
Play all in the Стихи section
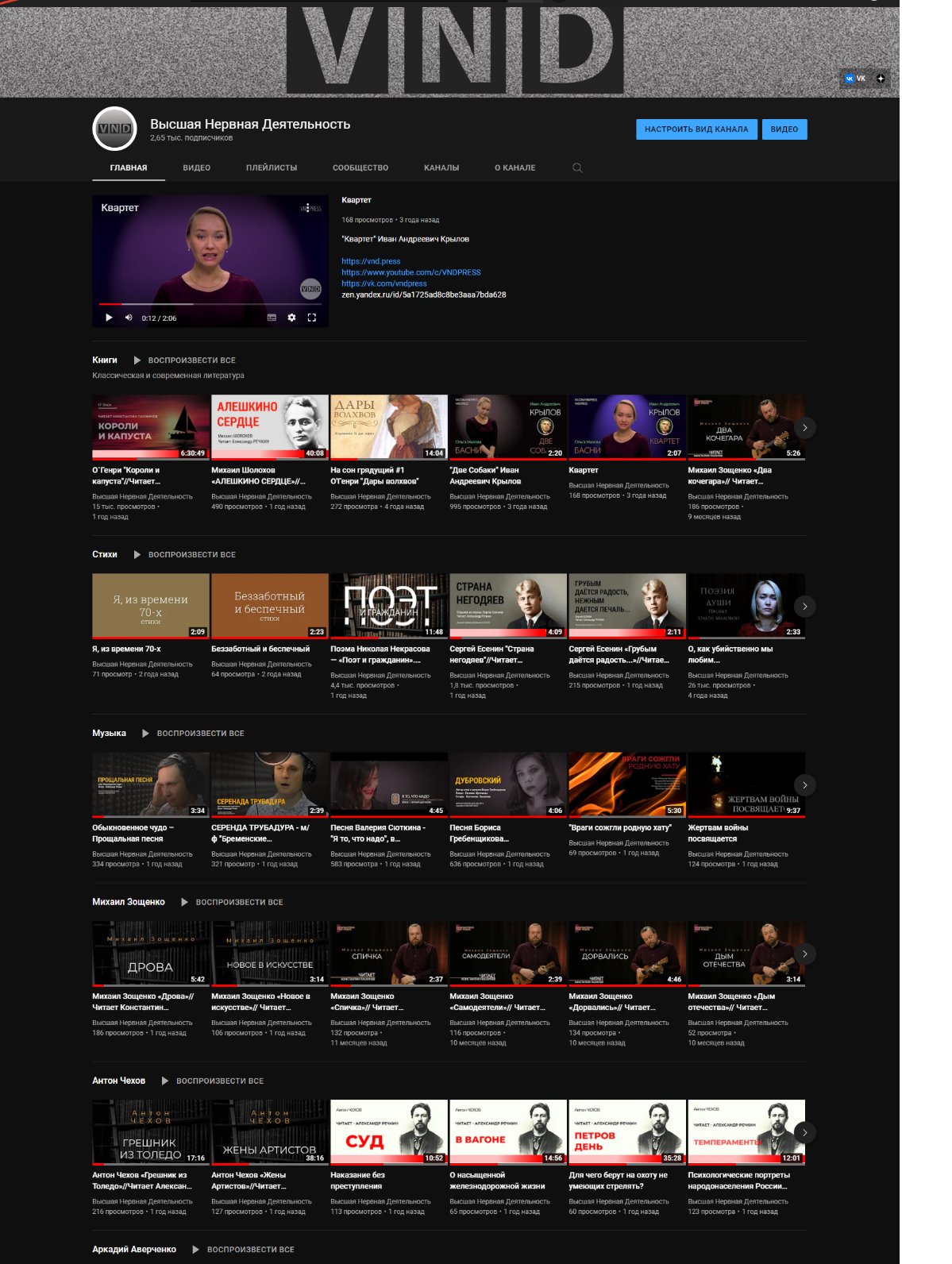(x=185, y=555)
